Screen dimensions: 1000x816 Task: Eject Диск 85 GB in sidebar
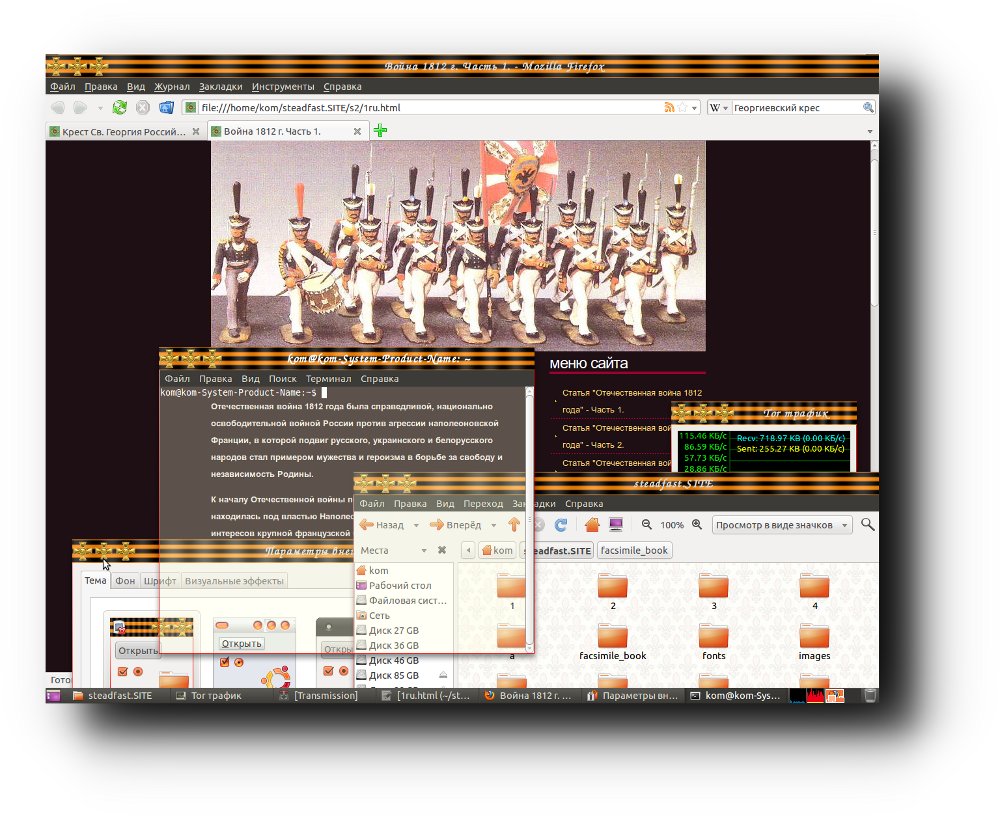click(x=443, y=675)
